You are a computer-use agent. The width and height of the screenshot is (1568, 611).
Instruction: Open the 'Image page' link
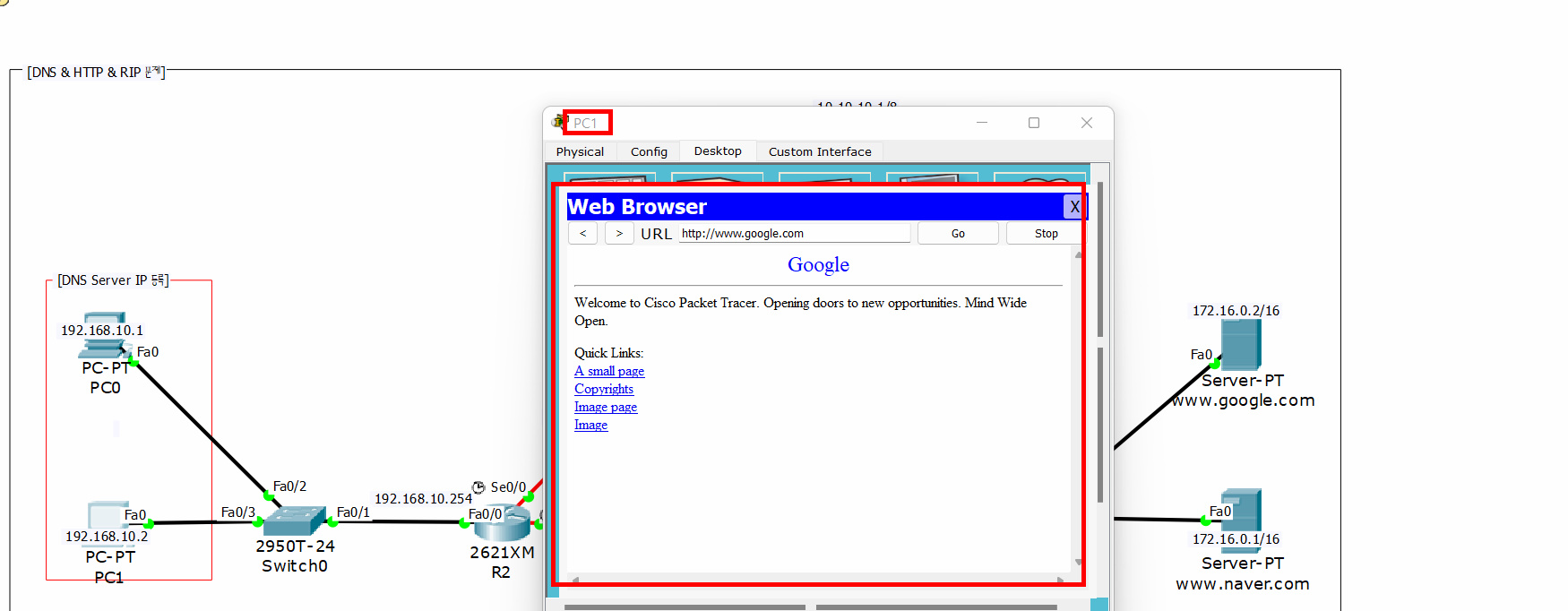(x=606, y=407)
